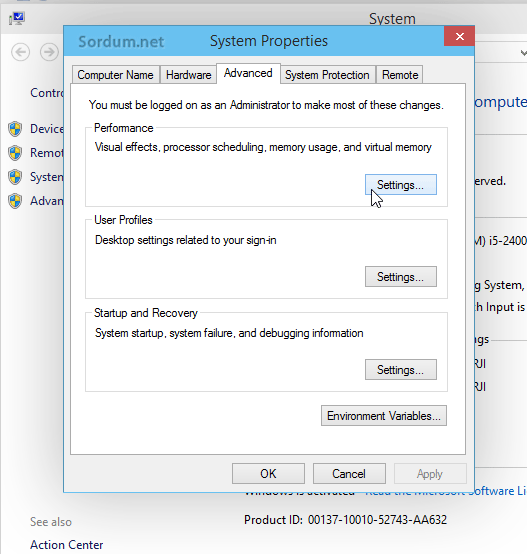Open Environment Variables dialog
This screenshot has width=527, height=554.
click(384, 416)
